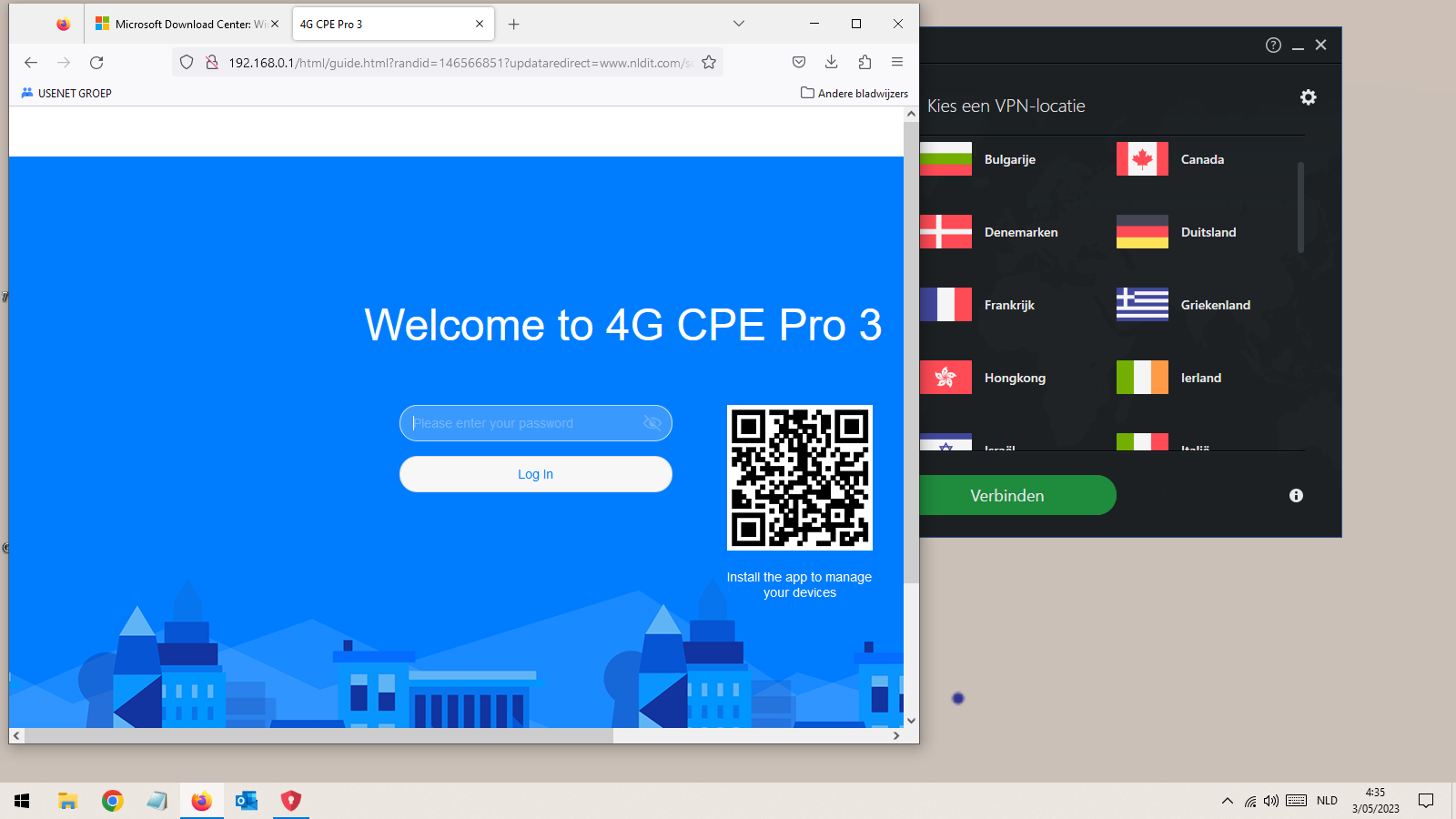
Task: Click the VPN help question mark icon
Action: click(x=1273, y=45)
